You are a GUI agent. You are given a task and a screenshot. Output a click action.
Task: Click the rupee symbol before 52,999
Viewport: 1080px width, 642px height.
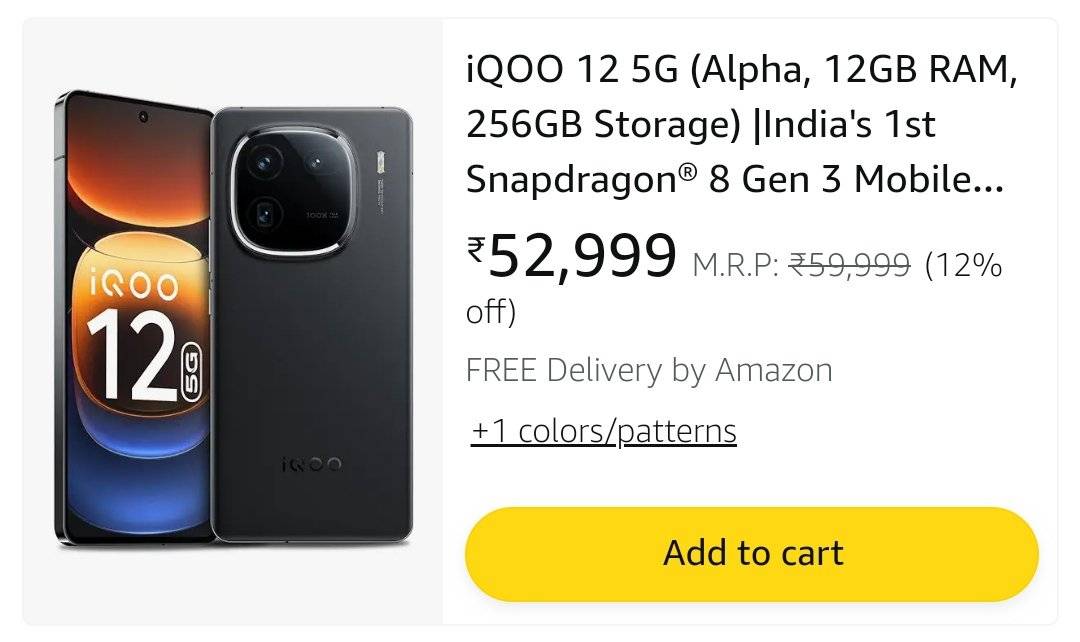coord(476,247)
